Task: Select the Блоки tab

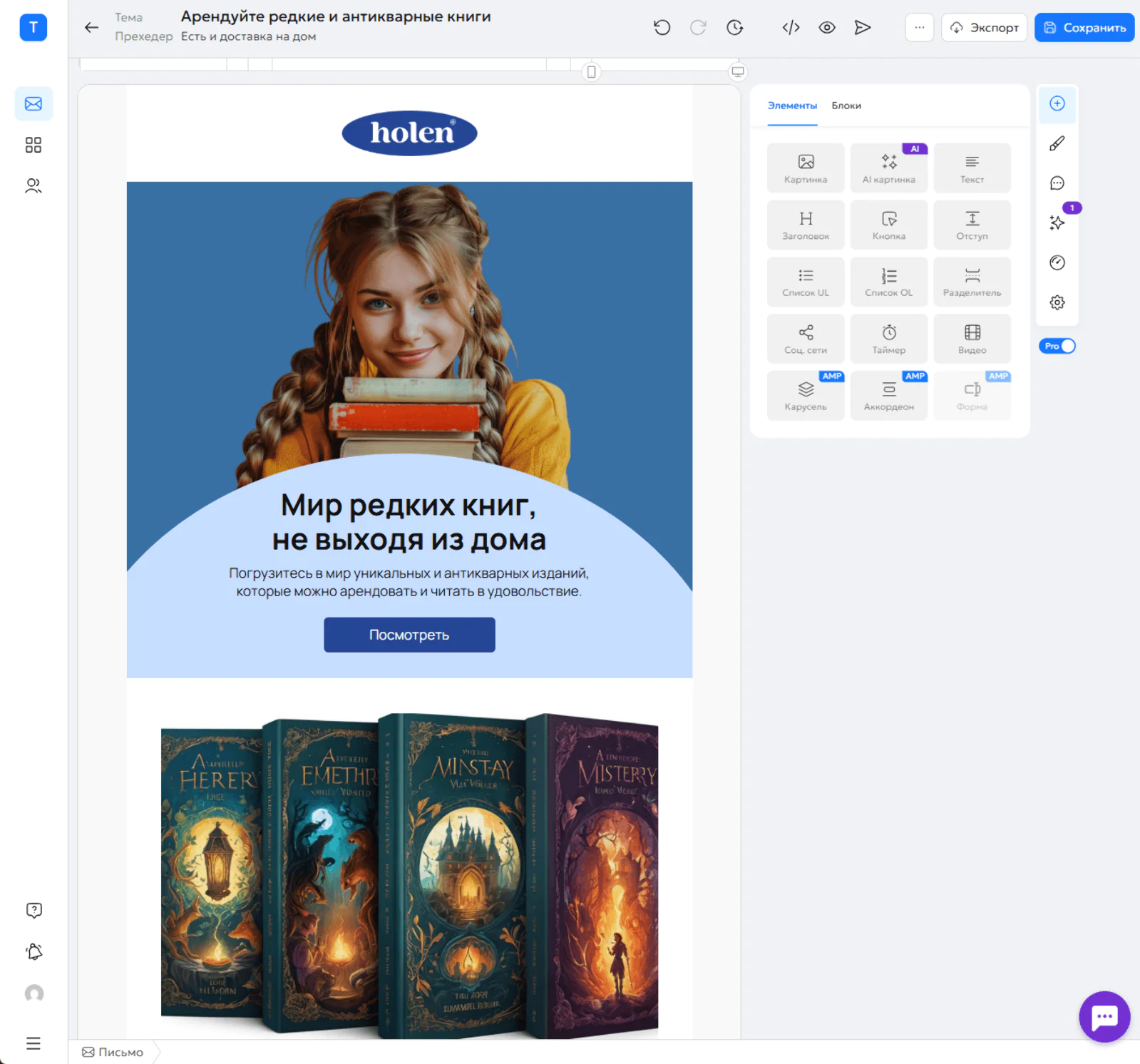Action: [x=846, y=106]
